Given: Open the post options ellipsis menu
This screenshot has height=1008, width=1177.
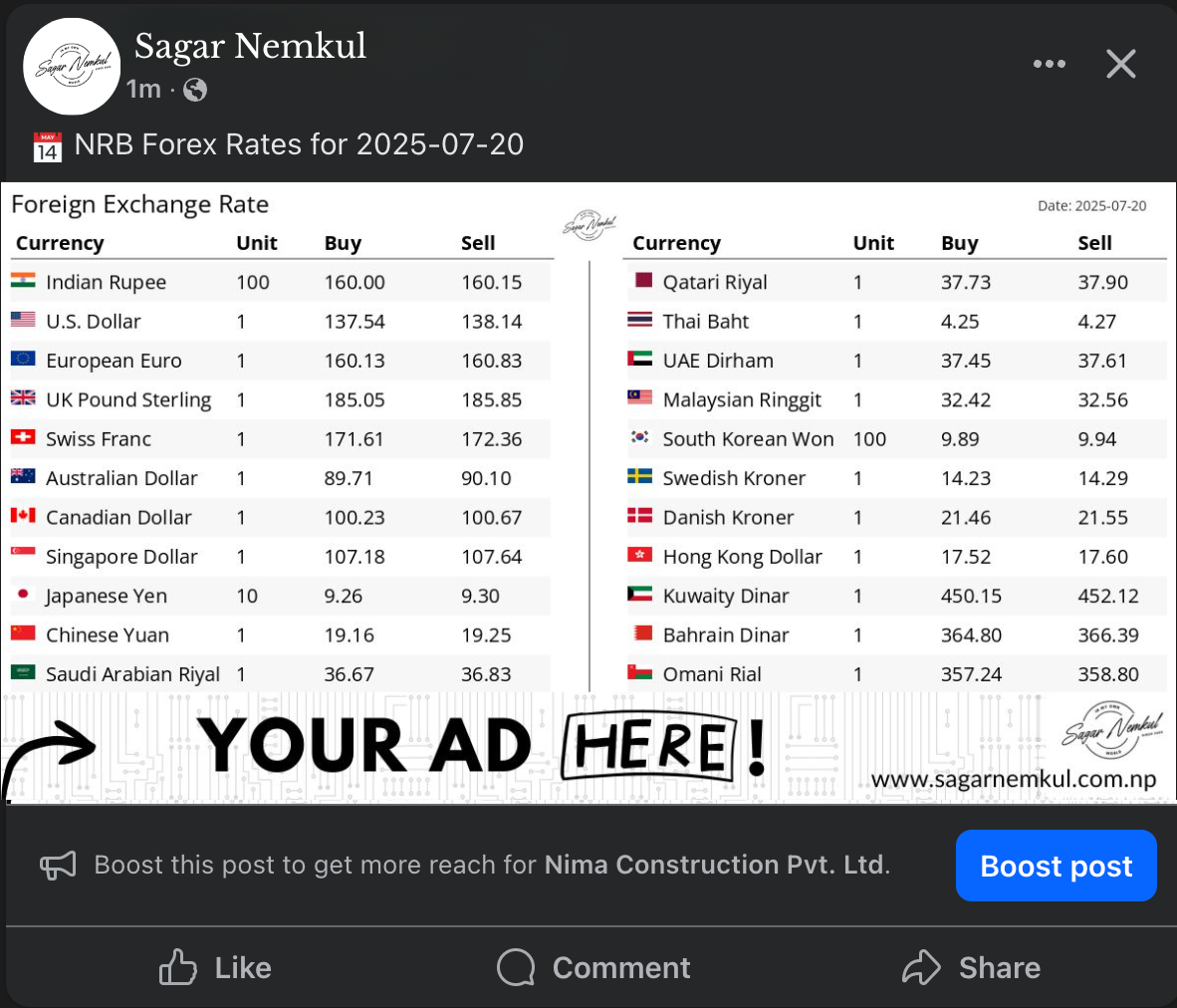Looking at the screenshot, I should [1050, 64].
